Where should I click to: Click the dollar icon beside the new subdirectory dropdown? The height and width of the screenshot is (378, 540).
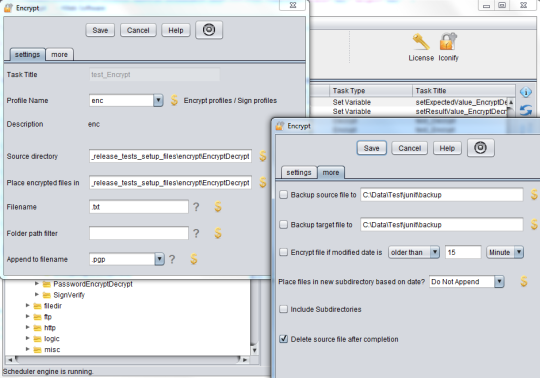(523, 282)
